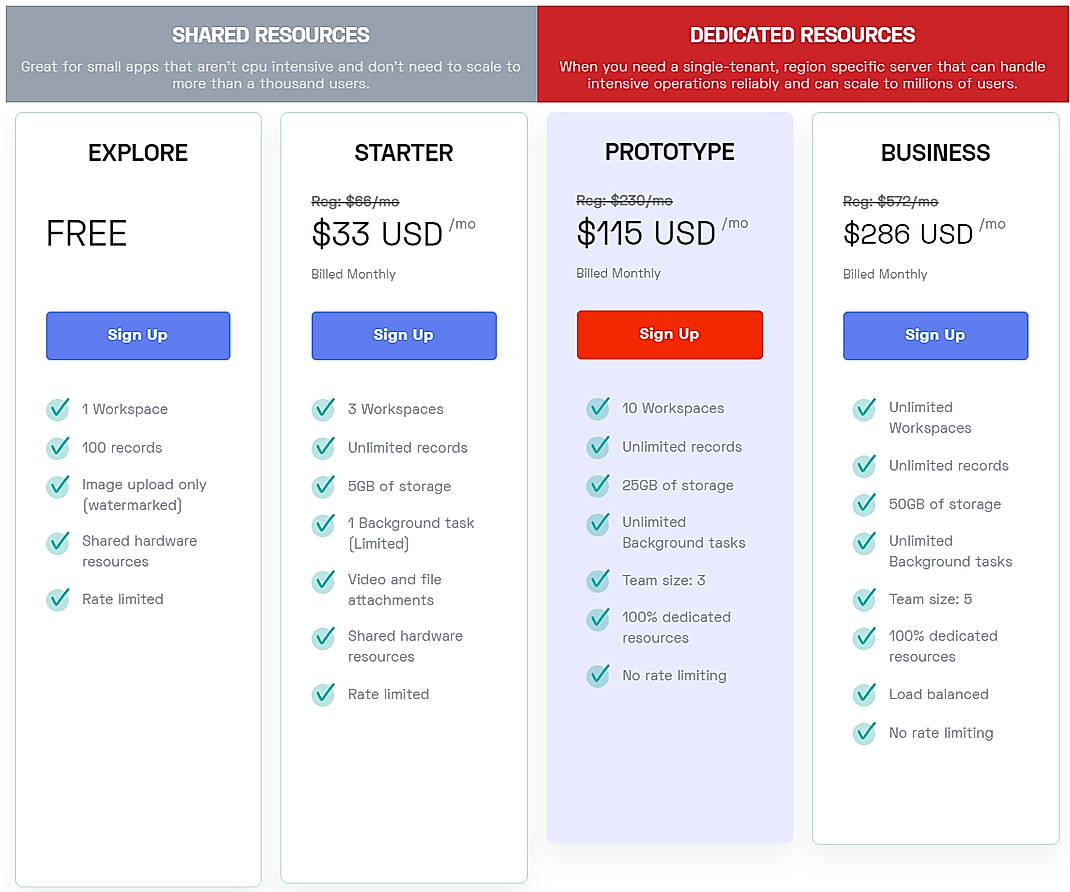
Task: Click the FREE price on Explore plan
Action: [87, 234]
